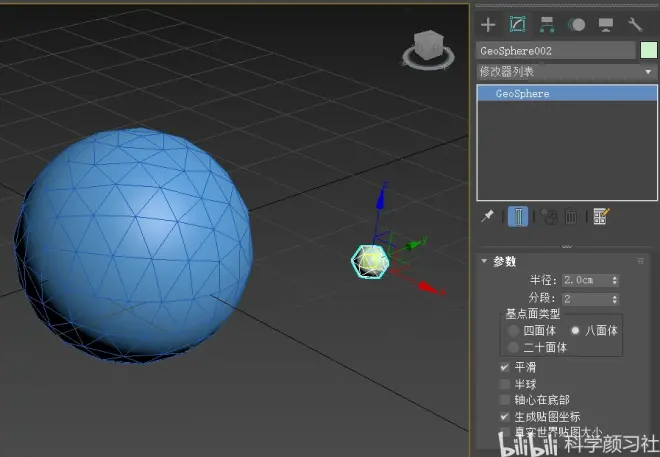This screenshot has height=457, width=660.
Task: Click the red X axis gizmo arrow
Action: pos(430,288)
